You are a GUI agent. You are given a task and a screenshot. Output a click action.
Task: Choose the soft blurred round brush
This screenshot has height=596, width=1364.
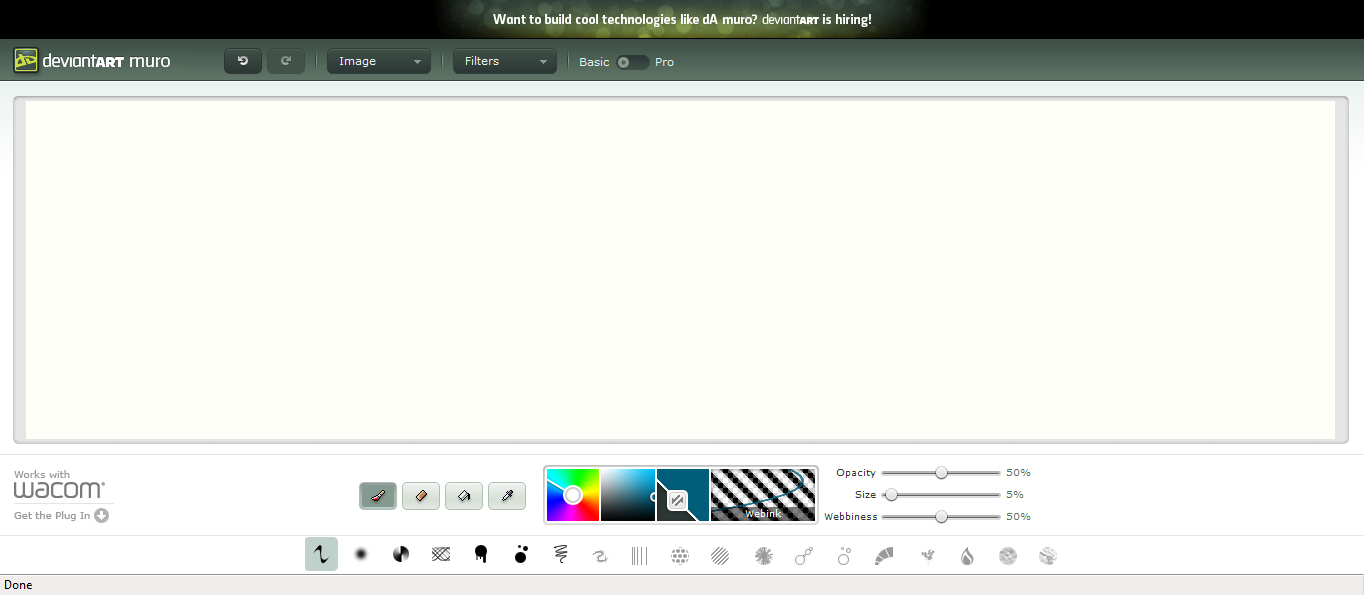point(361,555)
